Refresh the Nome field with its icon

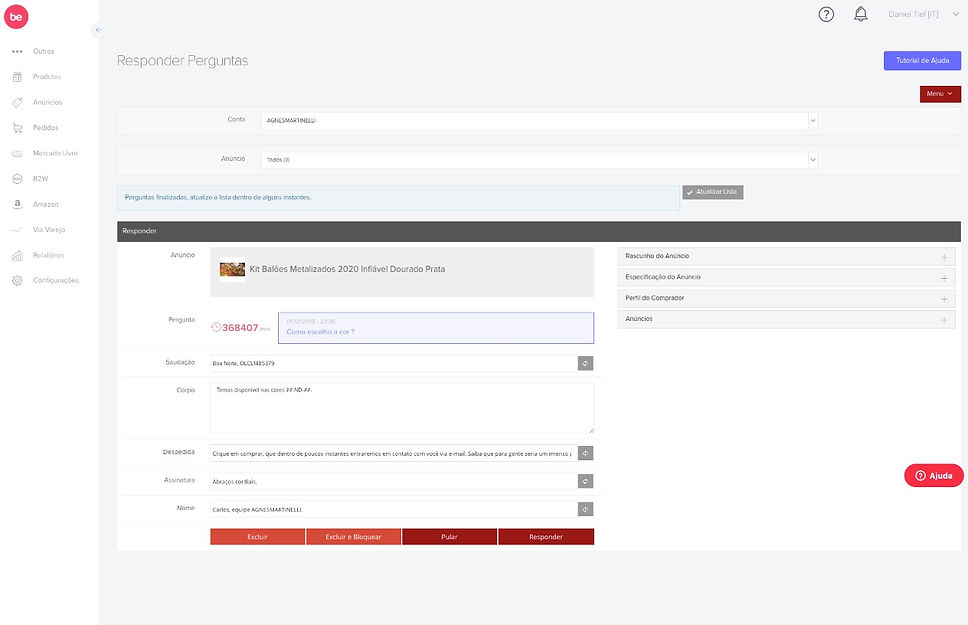(x=585, y=509)
